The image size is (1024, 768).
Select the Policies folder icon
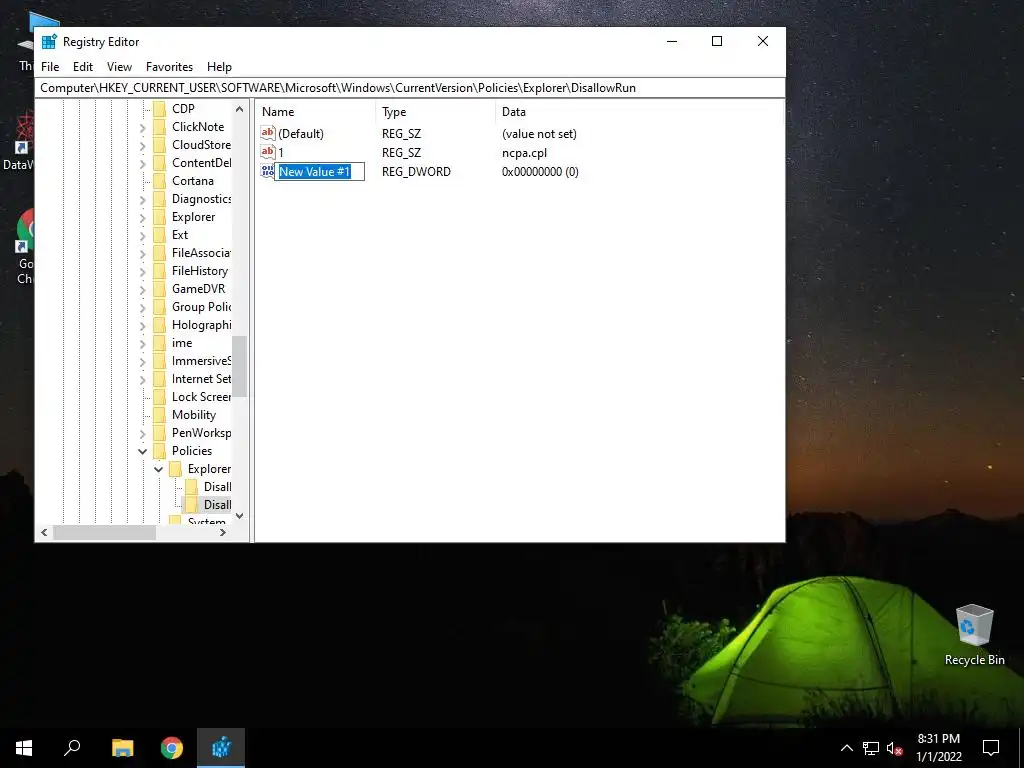[159, 451]
